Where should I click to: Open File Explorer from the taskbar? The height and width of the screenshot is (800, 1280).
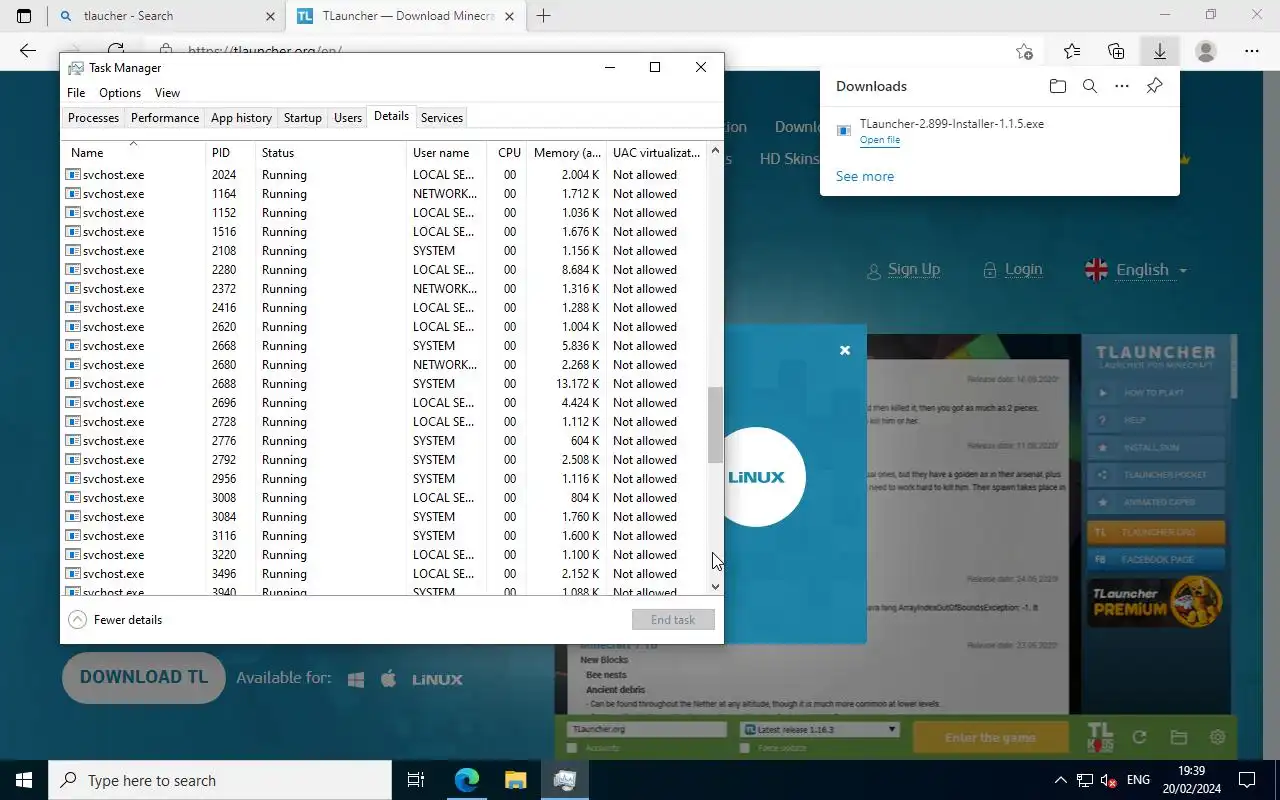click(515, 780)
